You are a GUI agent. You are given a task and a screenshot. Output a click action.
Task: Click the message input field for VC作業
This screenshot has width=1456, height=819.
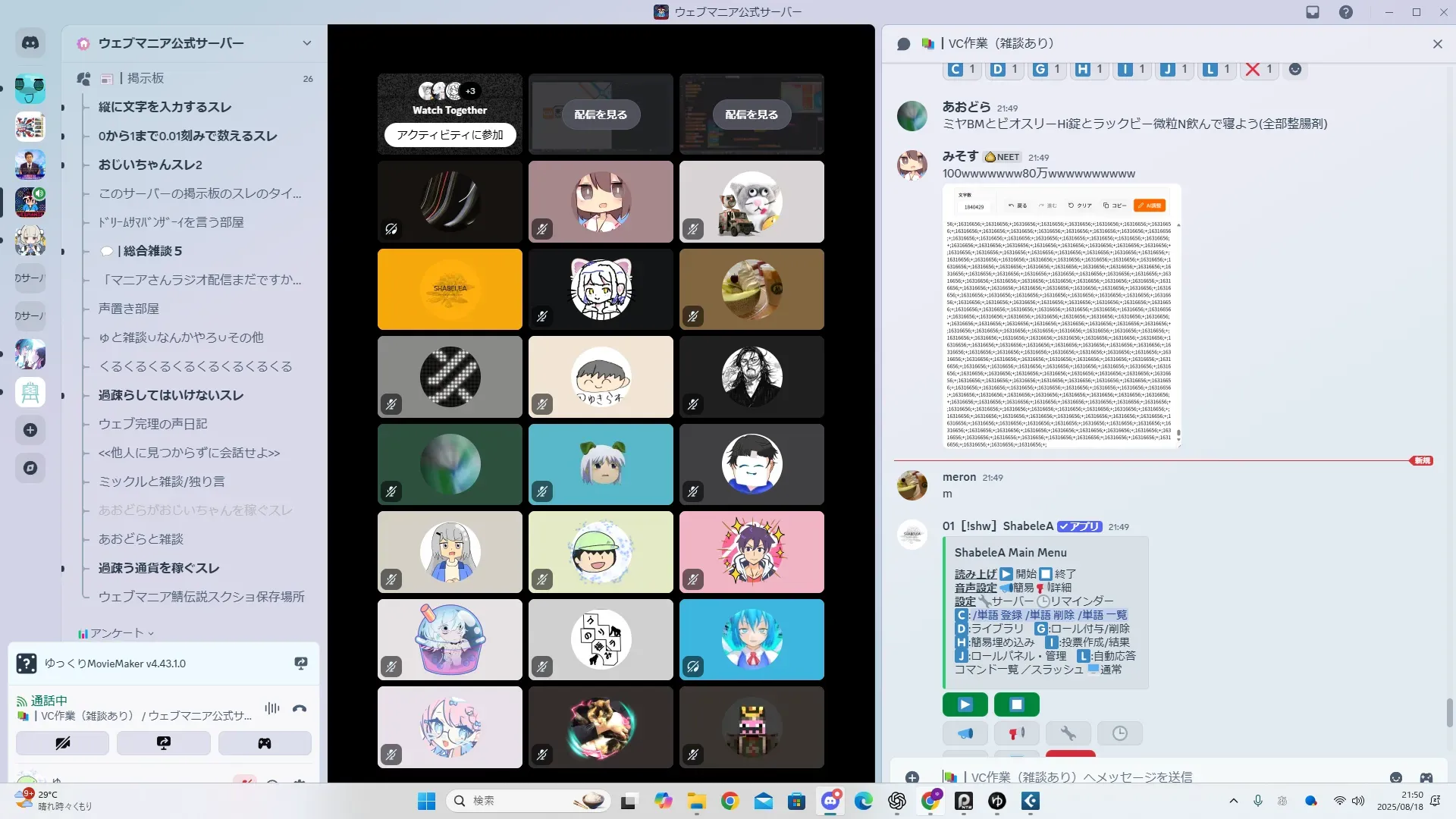(x=1137, y=777)
